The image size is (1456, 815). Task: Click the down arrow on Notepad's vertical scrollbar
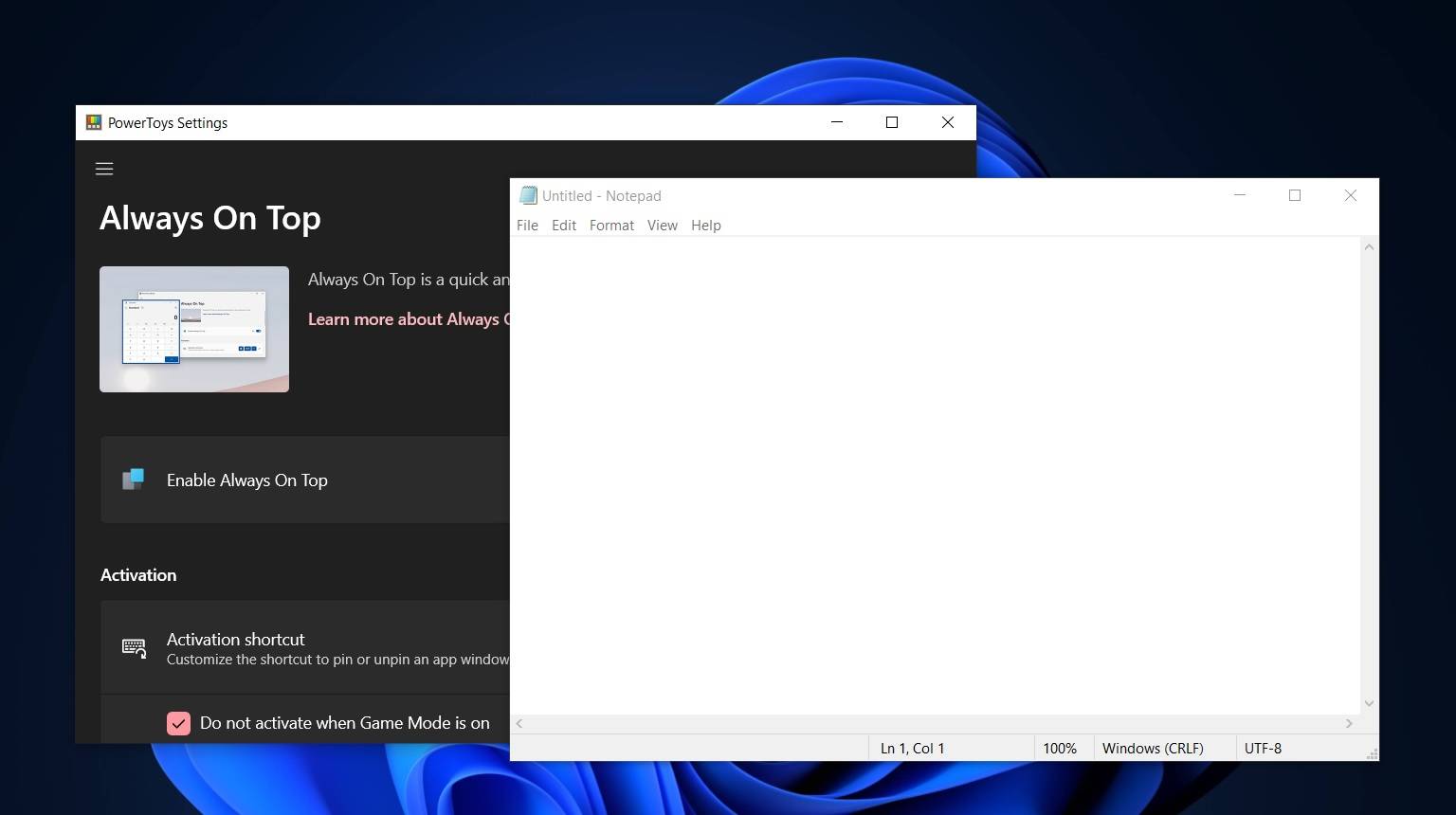(x=1368, y=703)
